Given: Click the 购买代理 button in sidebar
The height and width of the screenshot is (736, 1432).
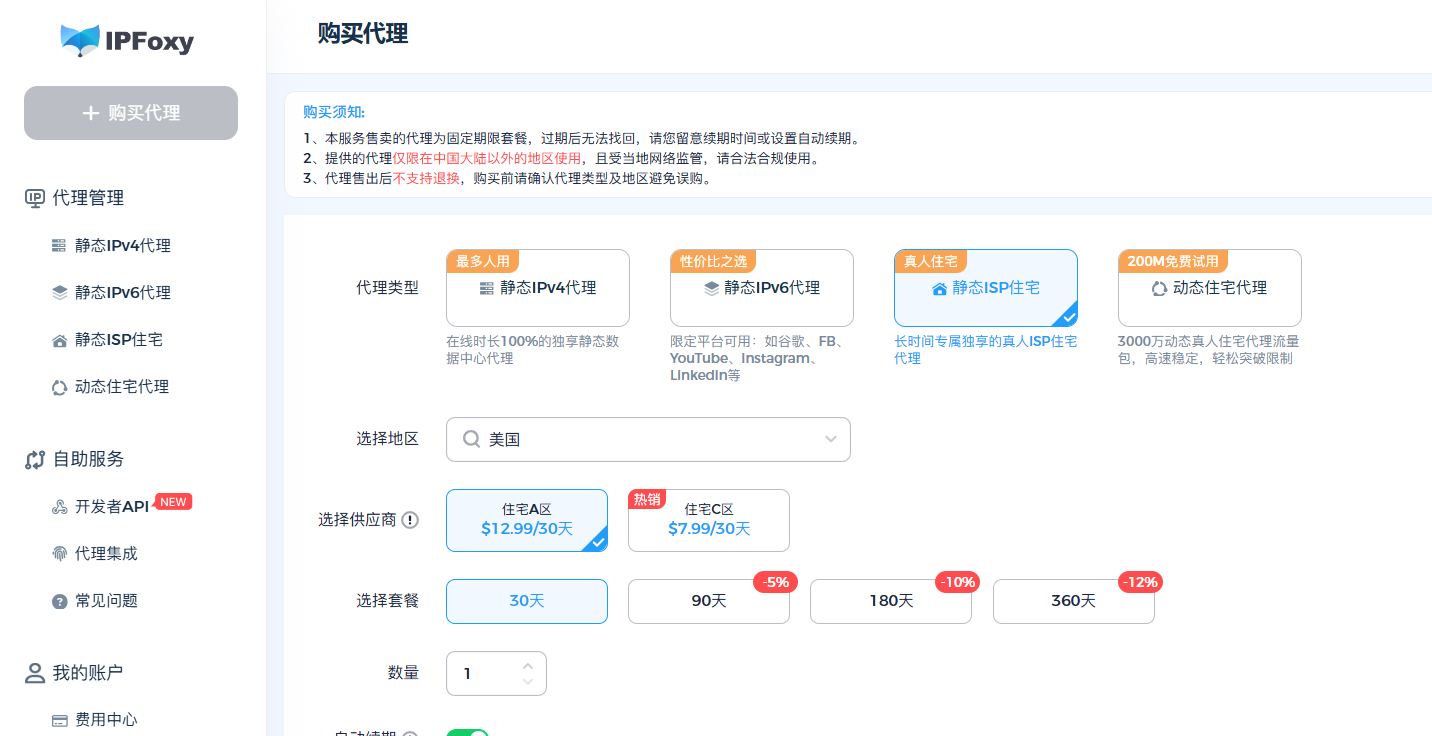Looking at the screenshot, I should 130,113.
